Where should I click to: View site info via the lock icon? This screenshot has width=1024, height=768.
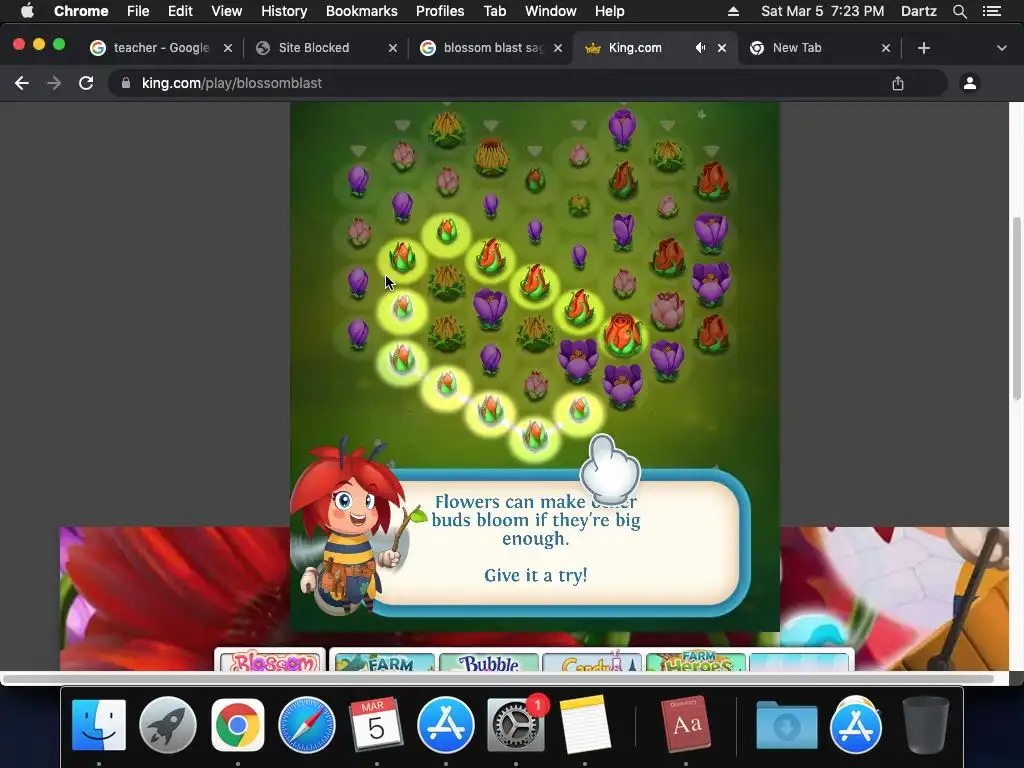click(x=126, y=83)
